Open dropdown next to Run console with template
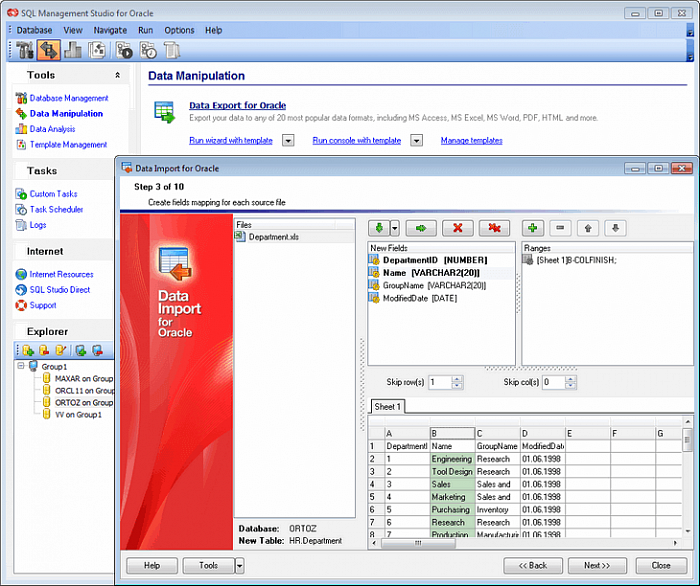This screenshot has width=700, height=586. pos(417,141)
